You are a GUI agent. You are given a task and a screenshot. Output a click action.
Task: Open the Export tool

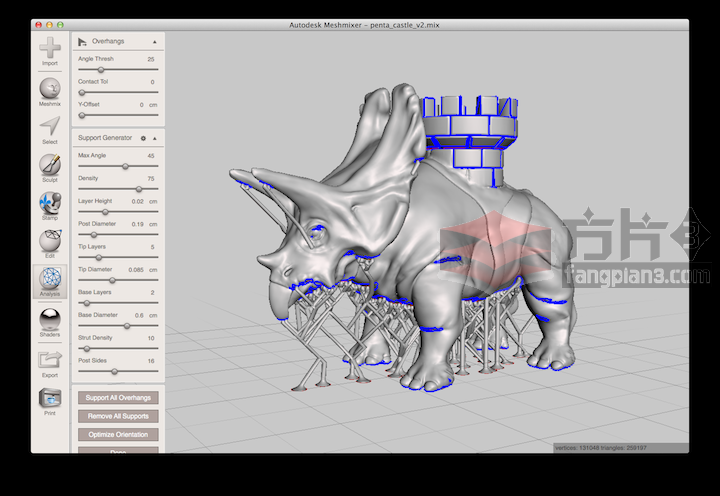tap(50, 364)
